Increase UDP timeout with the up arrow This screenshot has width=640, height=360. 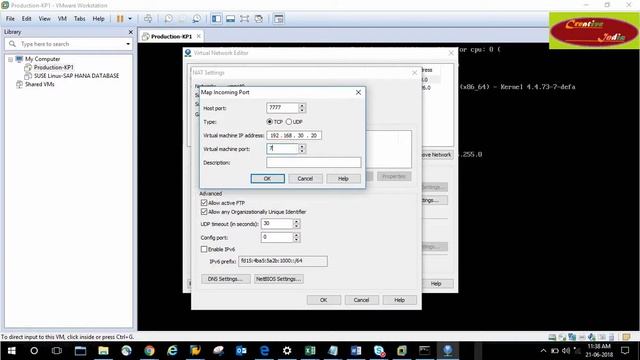pos(297,221)
